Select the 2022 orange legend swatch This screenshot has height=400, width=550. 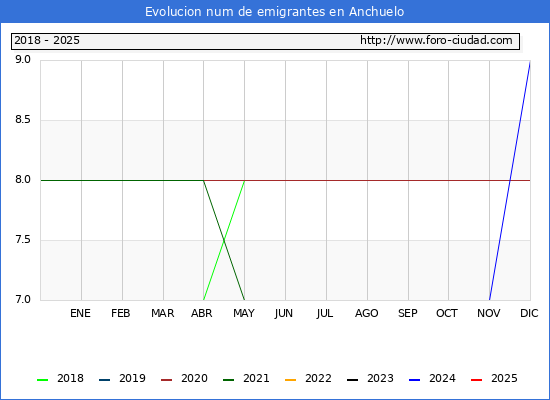pyautogui.click(x=290, y=380)
